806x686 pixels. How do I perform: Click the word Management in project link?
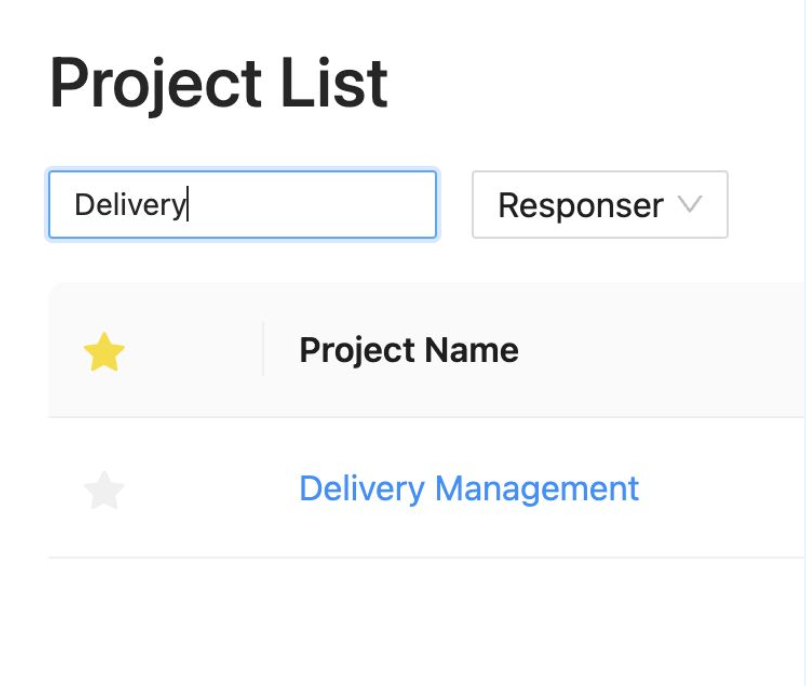pyautogui.click(x=536, y=489)
